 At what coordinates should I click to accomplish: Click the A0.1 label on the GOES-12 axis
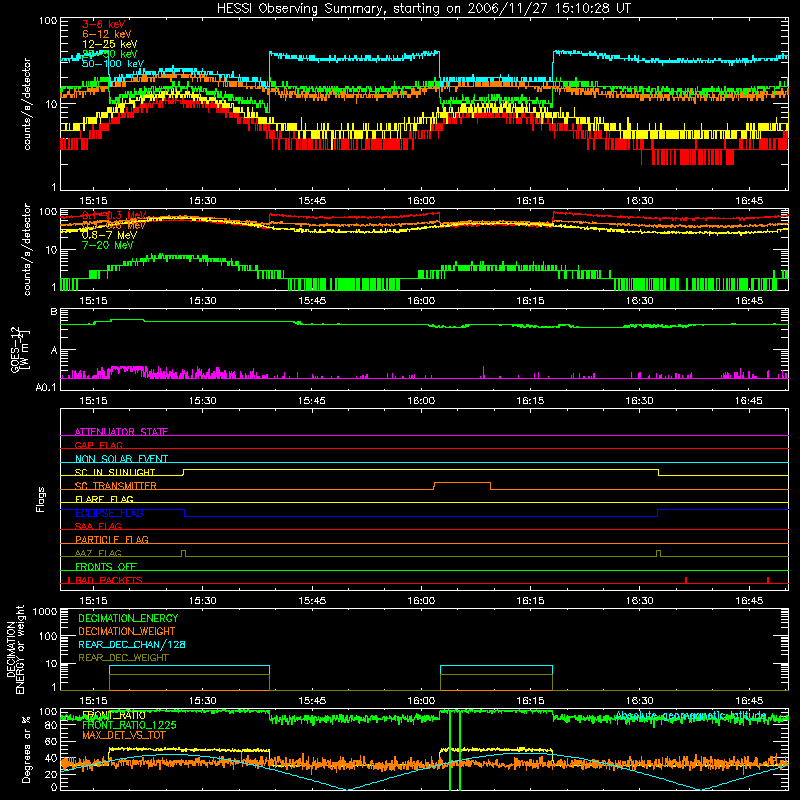(x=46, y=387)
